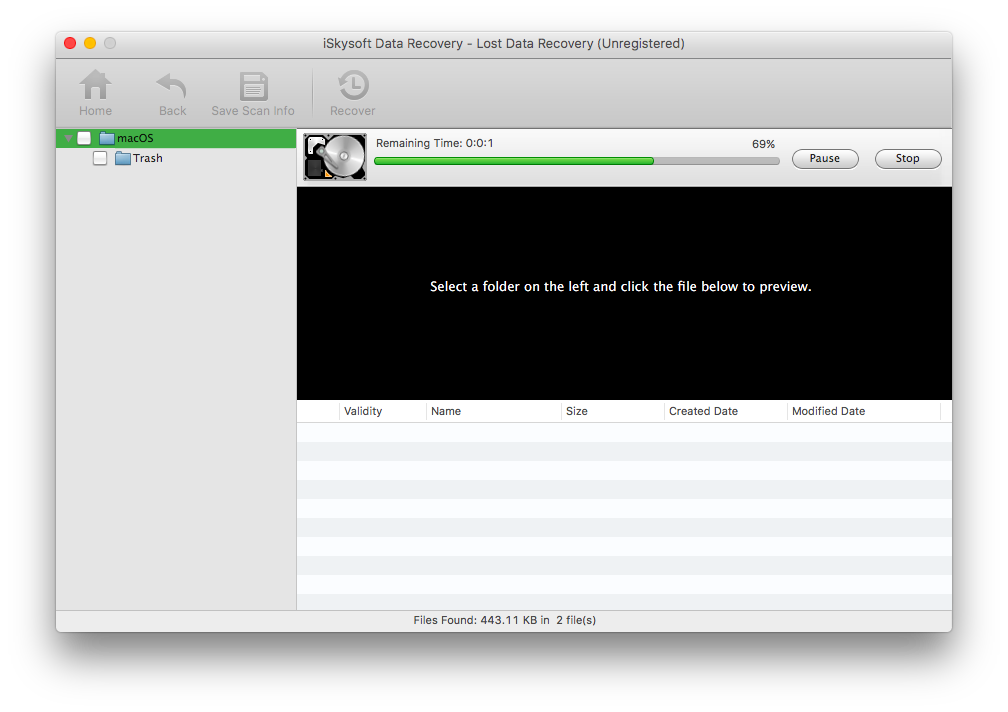Viewport: 1008px width, 712px height.
Task: Go to the Home screen icon
Action: (x=95, y=85)
